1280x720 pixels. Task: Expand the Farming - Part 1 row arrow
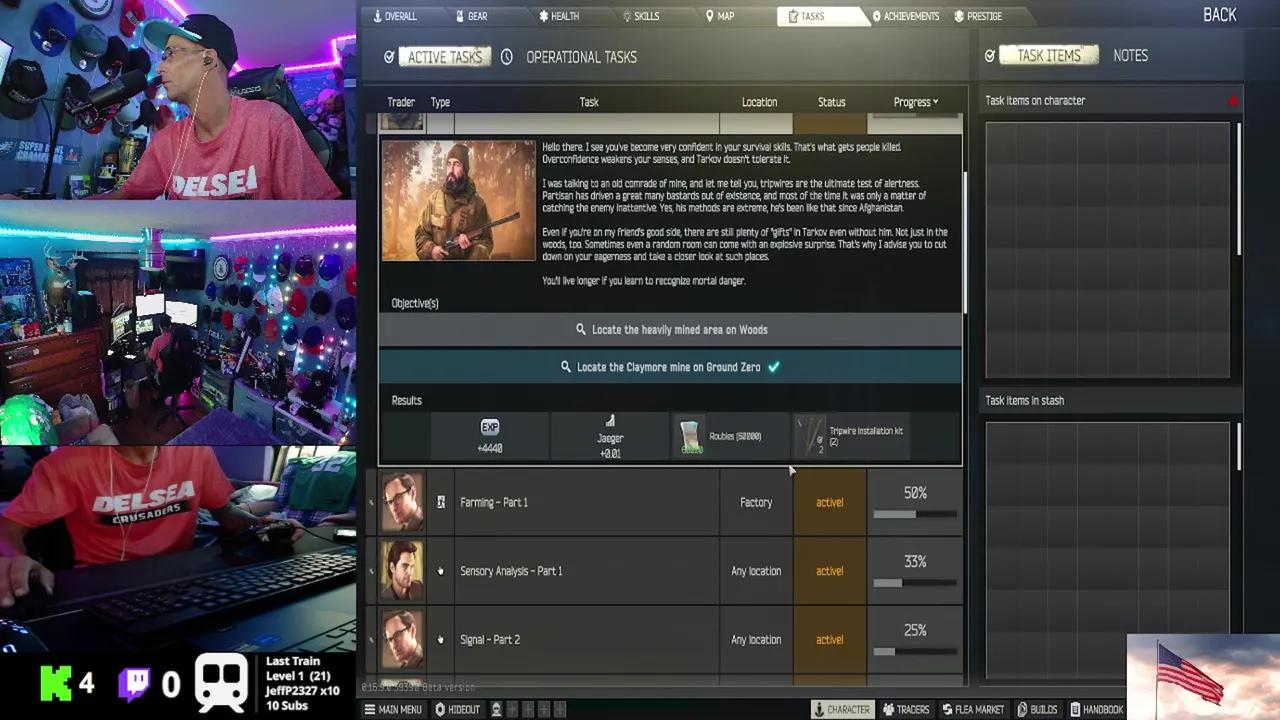pyautogui.click(x=372, y=502)
